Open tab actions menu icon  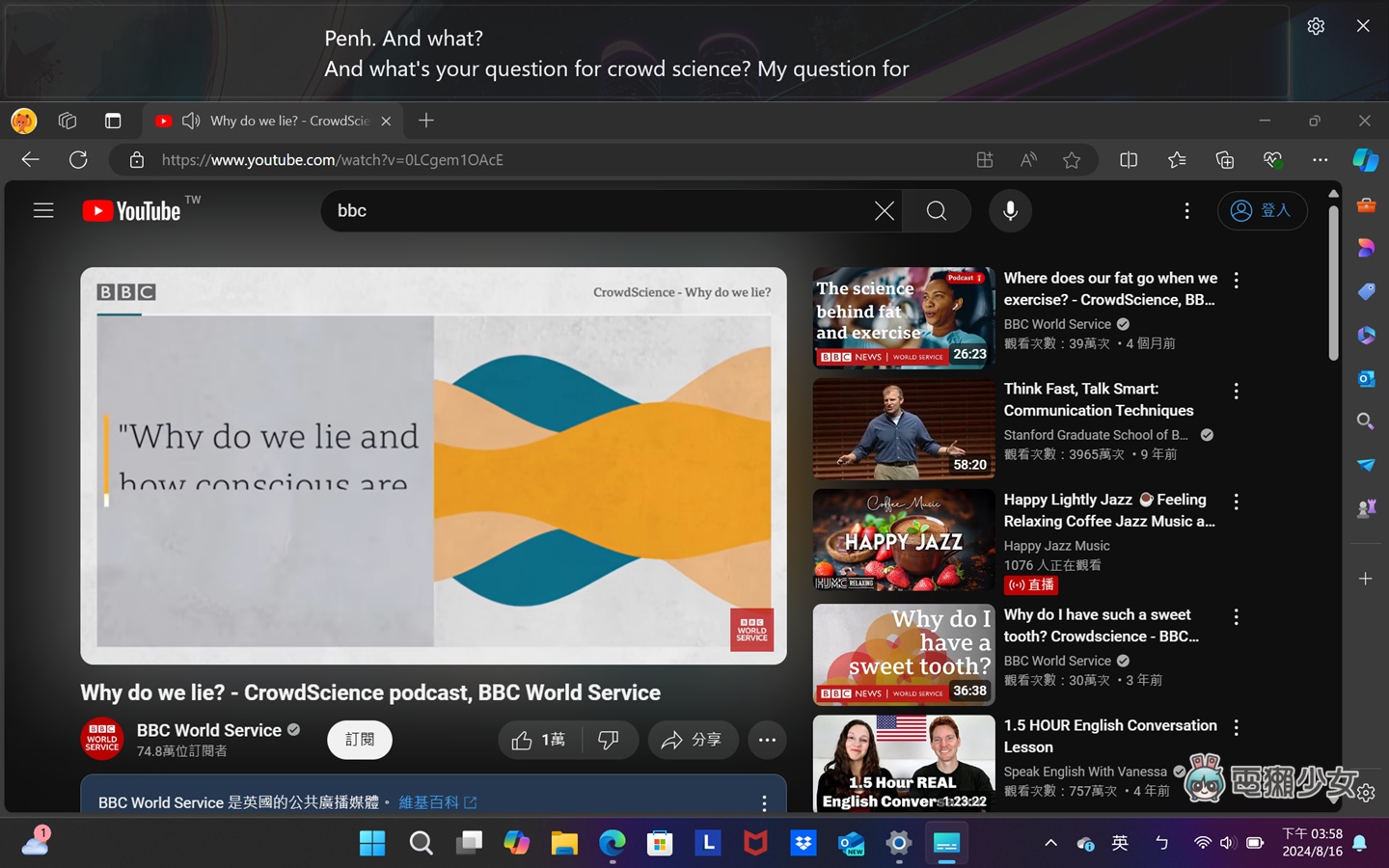point(113,121)
